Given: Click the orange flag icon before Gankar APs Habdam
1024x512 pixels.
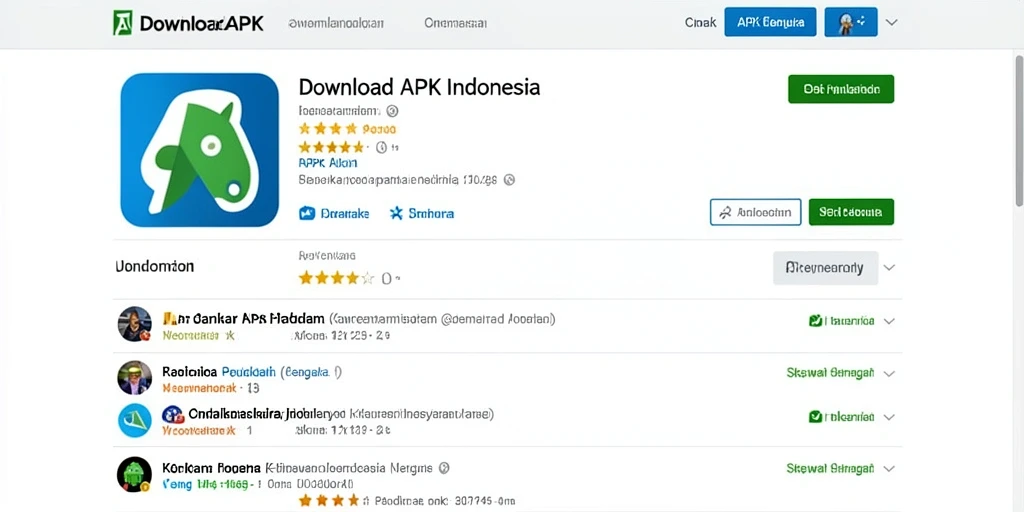Looking at the screenshot, I should 169,319.
